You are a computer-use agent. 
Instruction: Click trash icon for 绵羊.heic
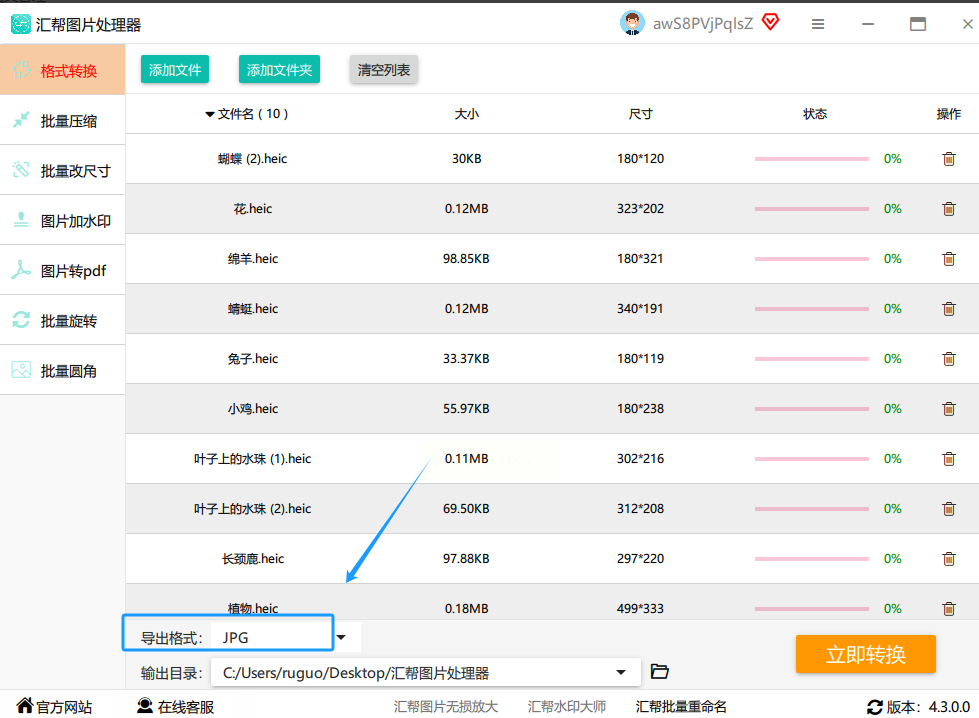948,258
